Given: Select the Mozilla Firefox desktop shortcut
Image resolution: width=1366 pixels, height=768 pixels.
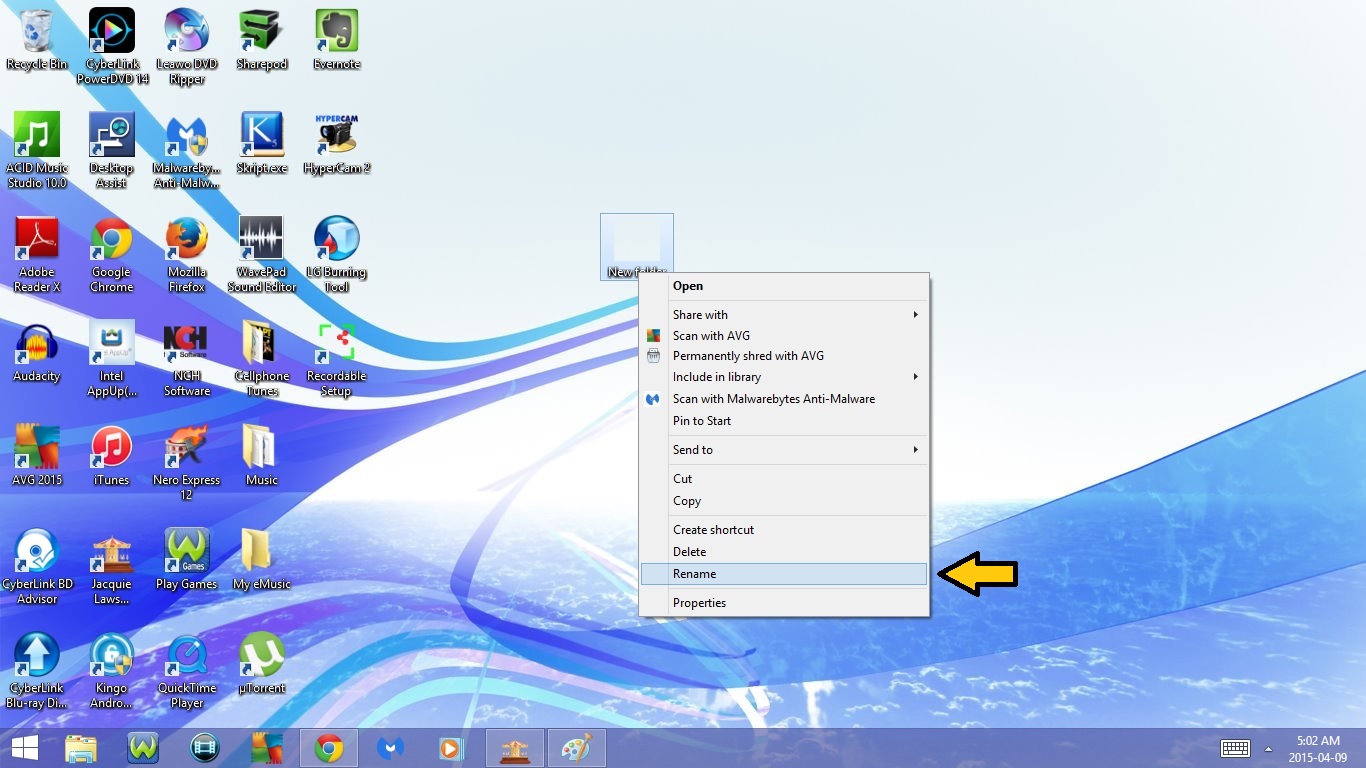Looking at the screenshot, I should pos(187,254).
